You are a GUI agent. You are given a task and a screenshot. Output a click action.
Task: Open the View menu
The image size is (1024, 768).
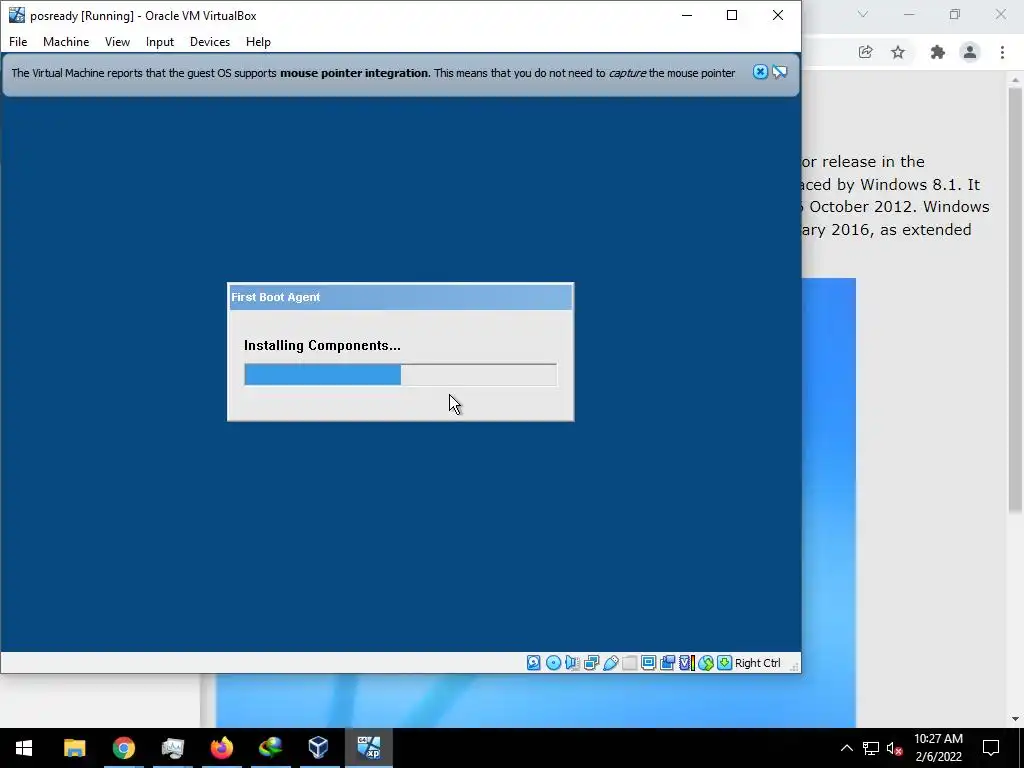pos(118,42)
